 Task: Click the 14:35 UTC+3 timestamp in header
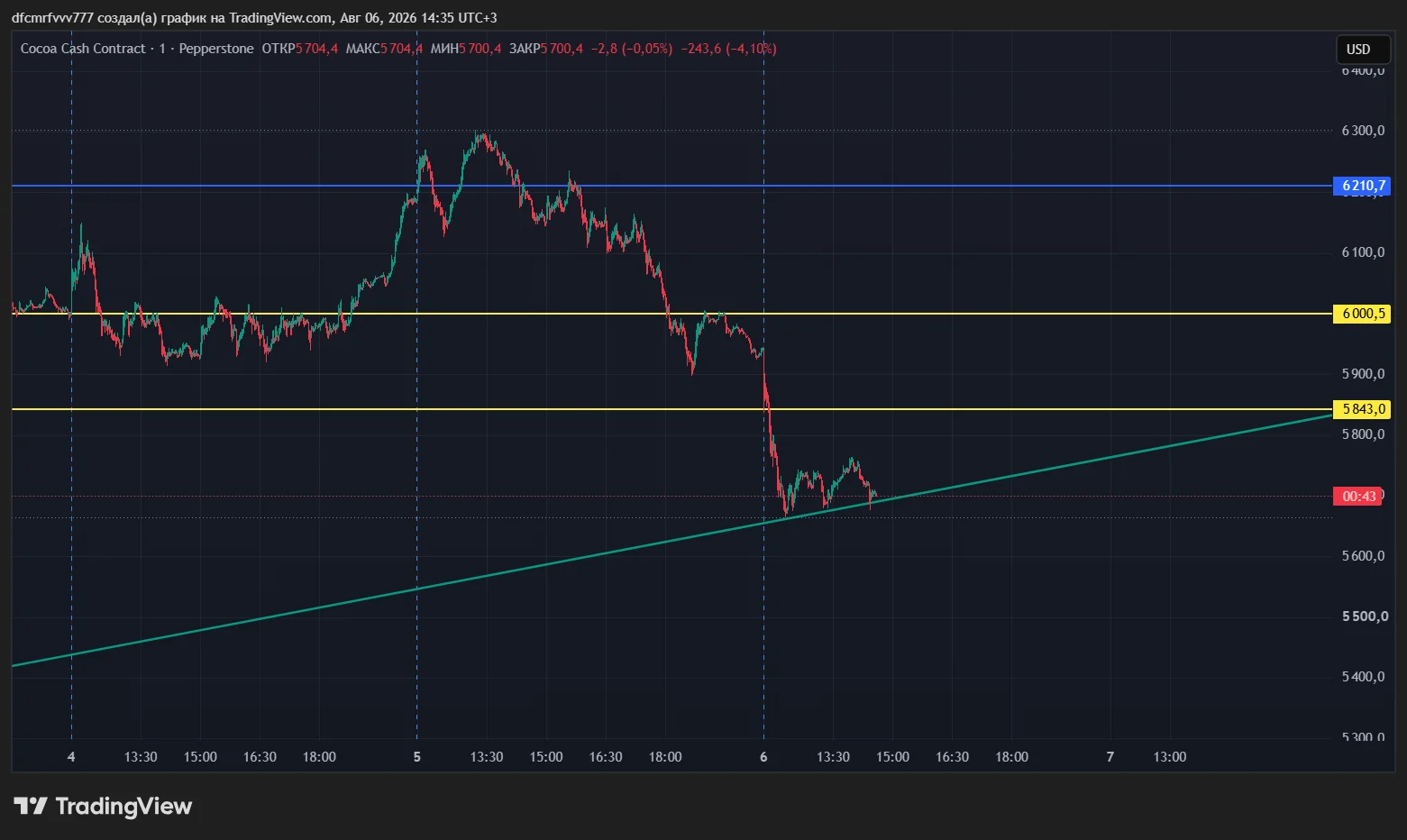coord(459,18)
